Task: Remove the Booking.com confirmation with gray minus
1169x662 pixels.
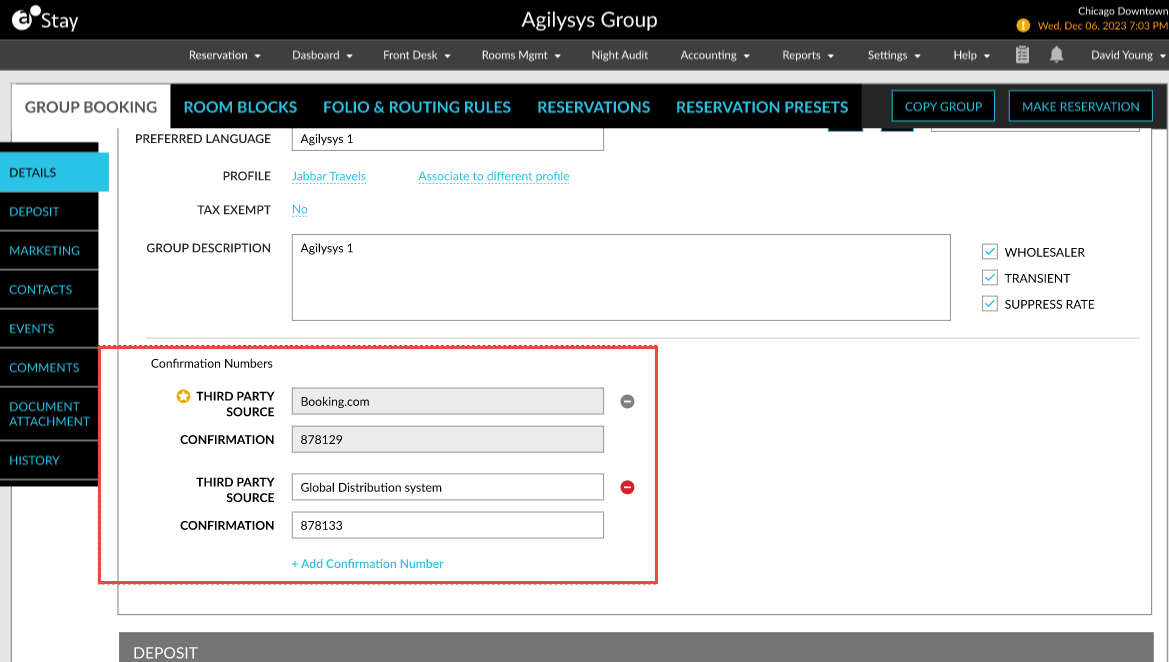Action: click(628, 401)
